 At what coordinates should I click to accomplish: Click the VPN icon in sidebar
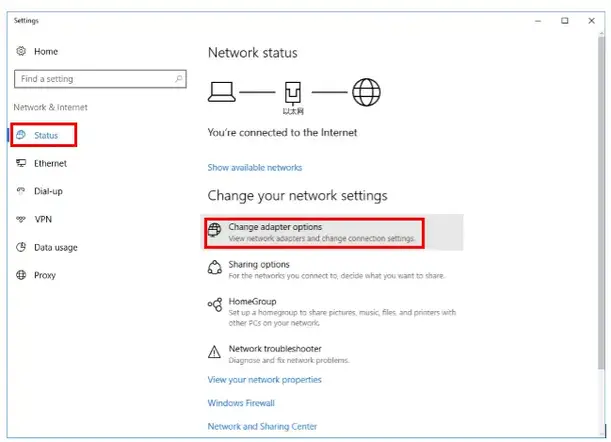[x=21, y=219]
